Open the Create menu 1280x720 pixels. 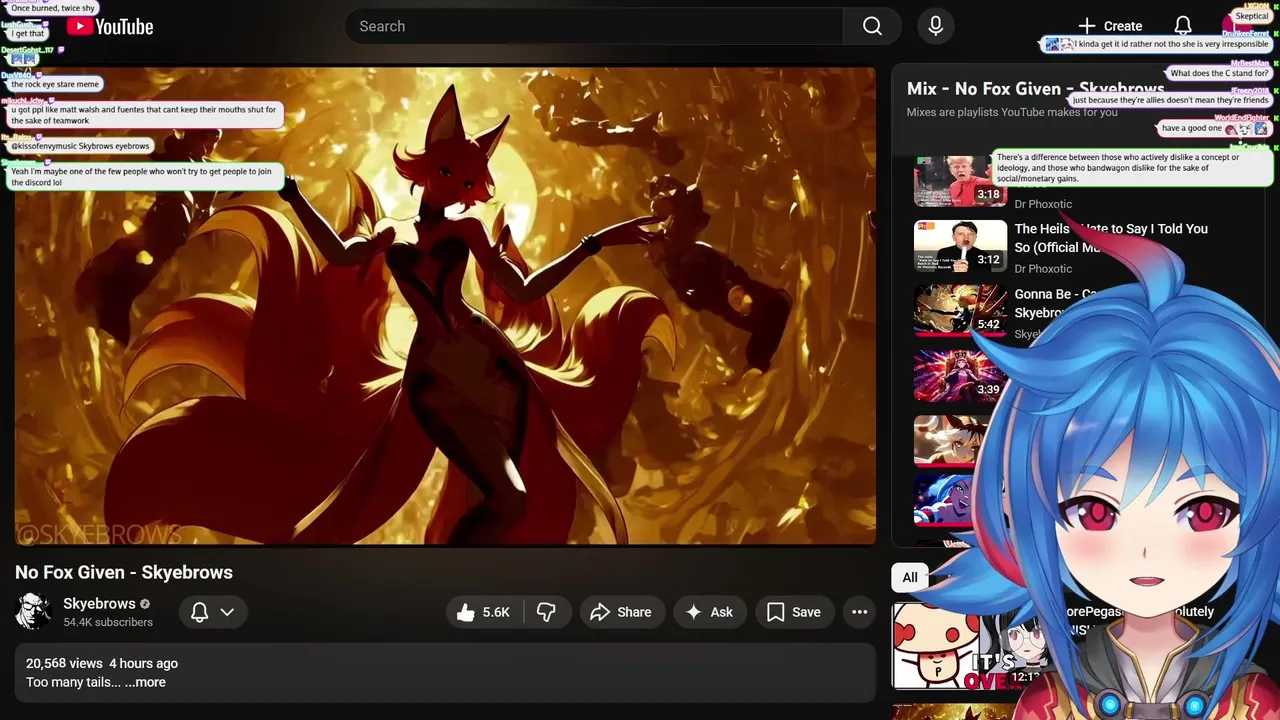(1109, 26)
